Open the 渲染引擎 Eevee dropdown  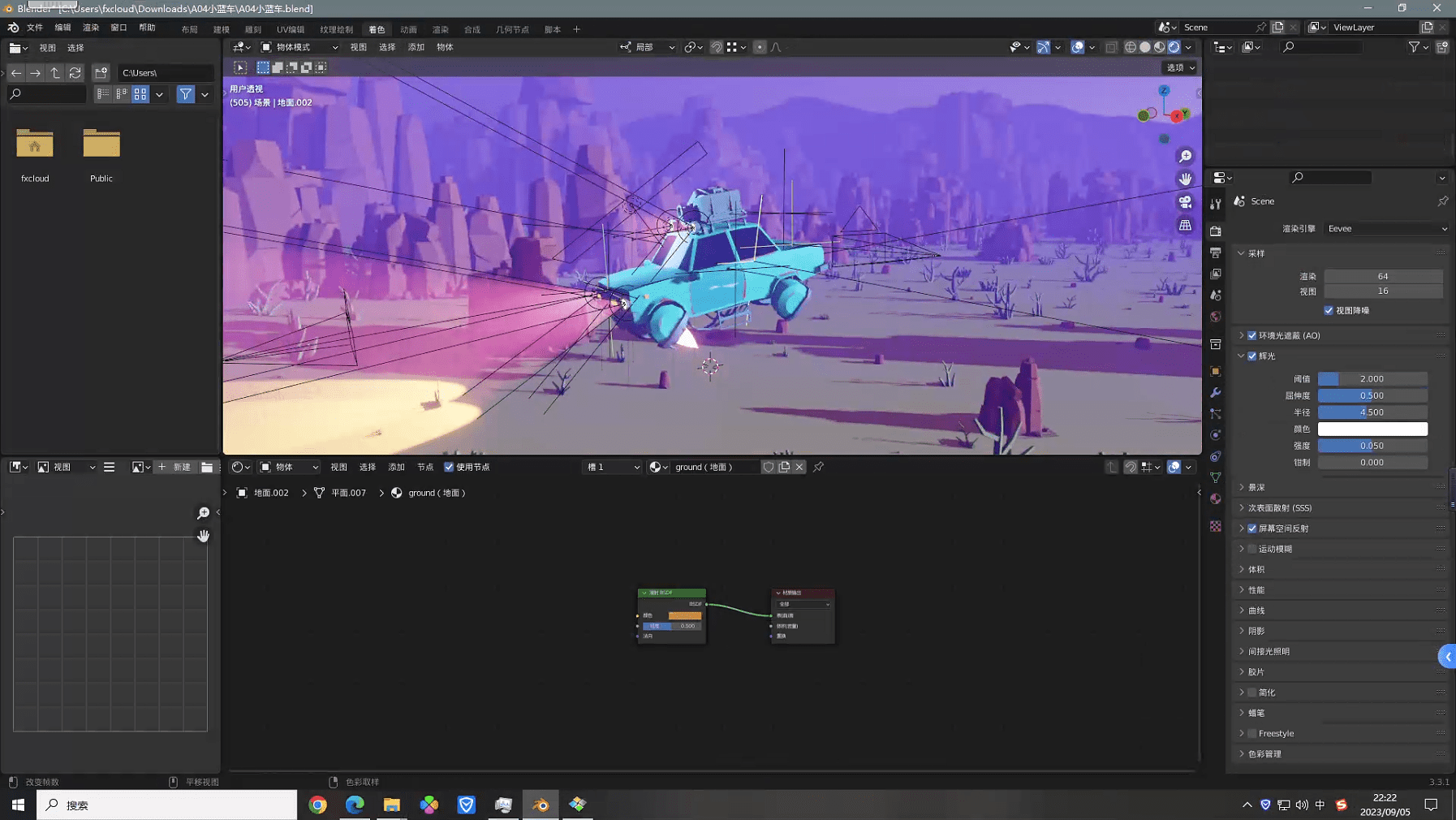[1387, 228]
